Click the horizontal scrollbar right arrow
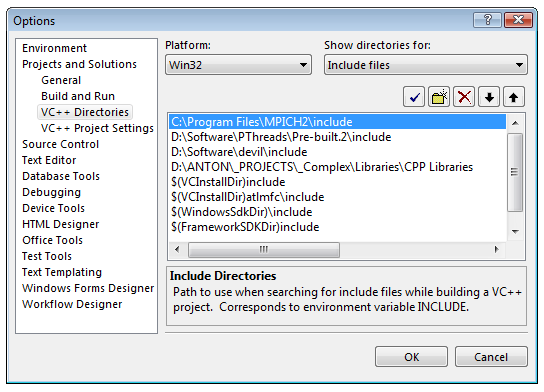The height and width of the screenshot is (392, 544). click(497, 249)
